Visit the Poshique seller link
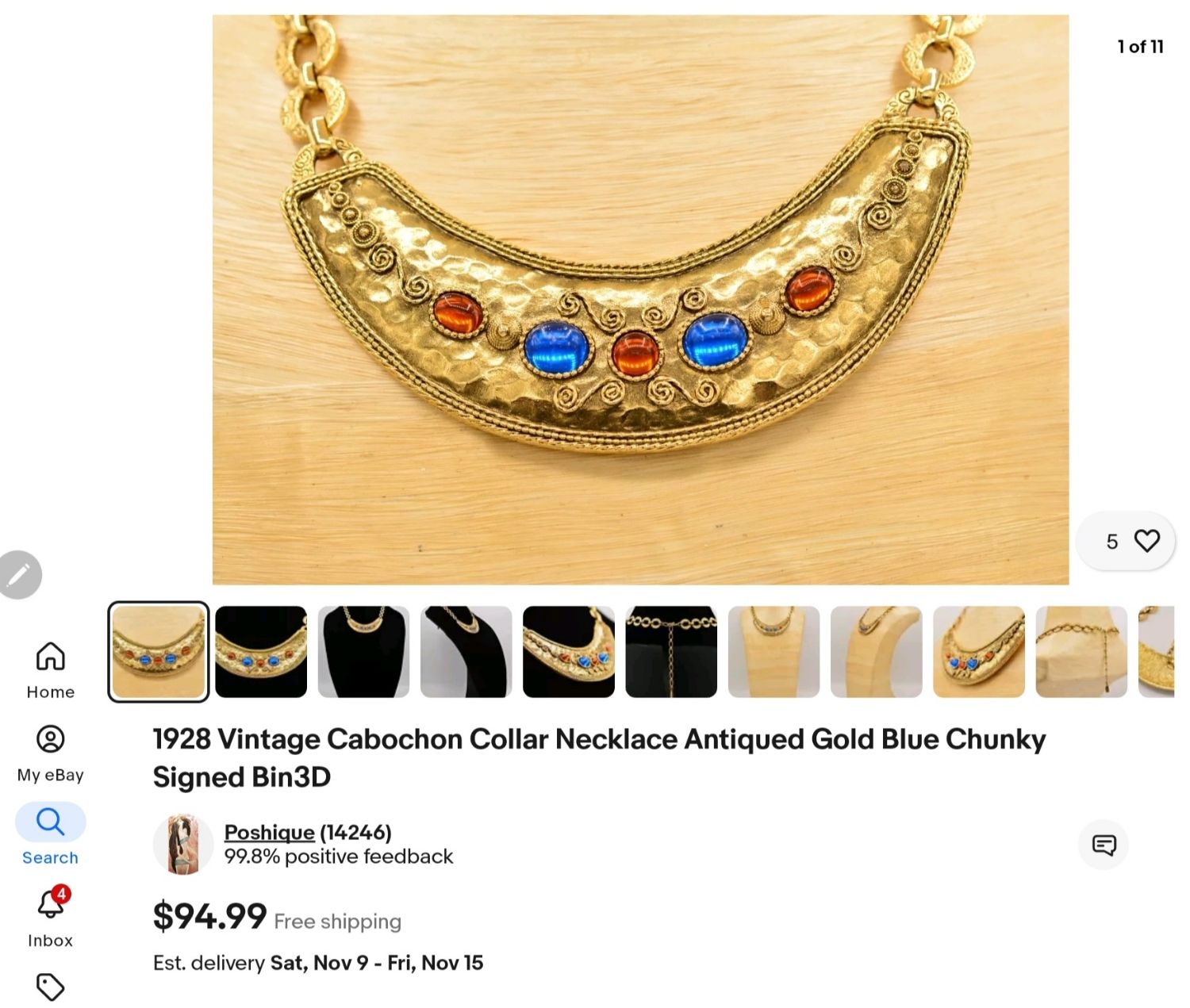This screenshot has width=1190, height=1008. tap(270, 832)
